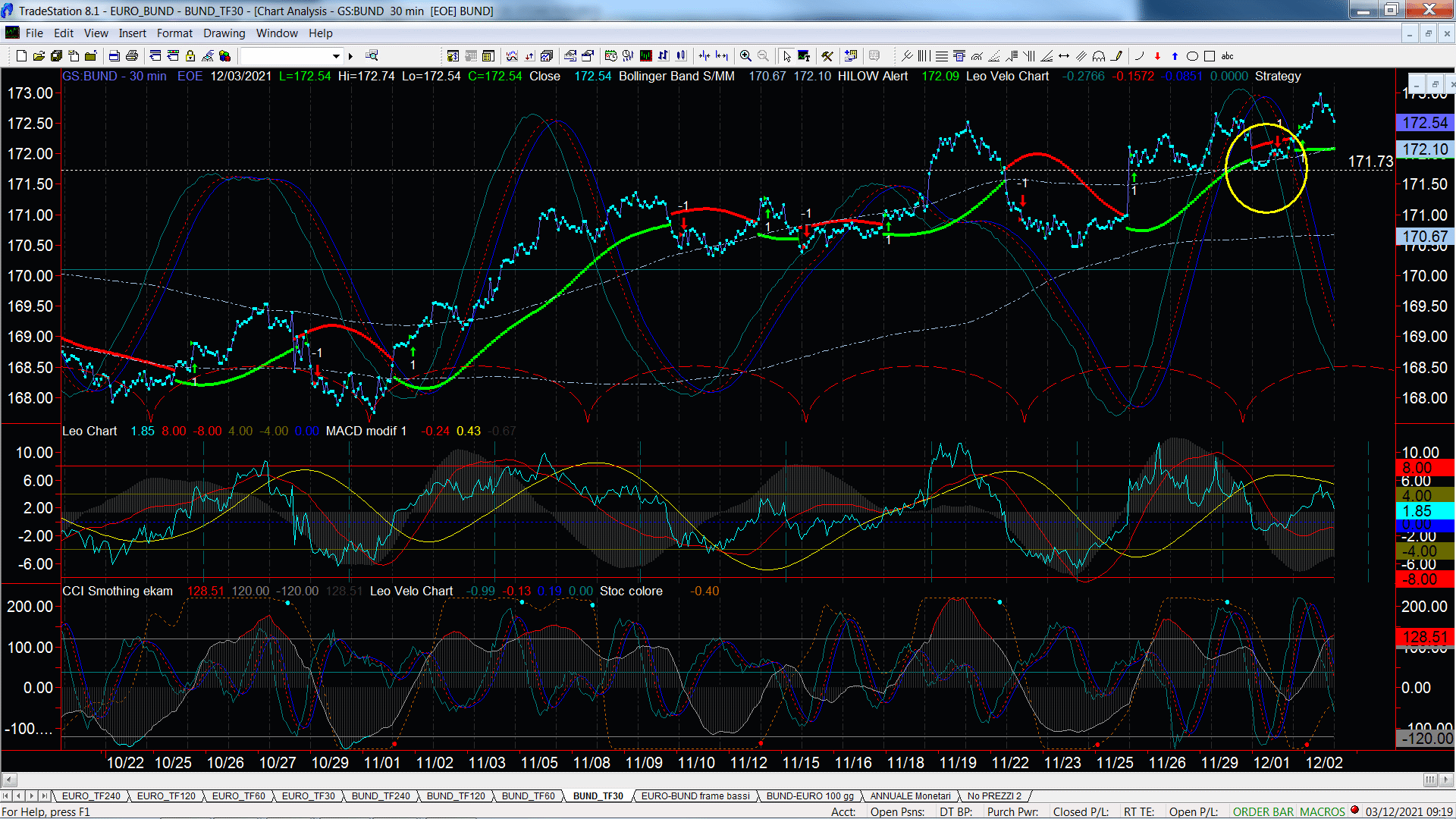1456x819 pixels.
Task: Select the blue up arrow drawing tool
Action: pyautogui.click(x=1175, y=56)
